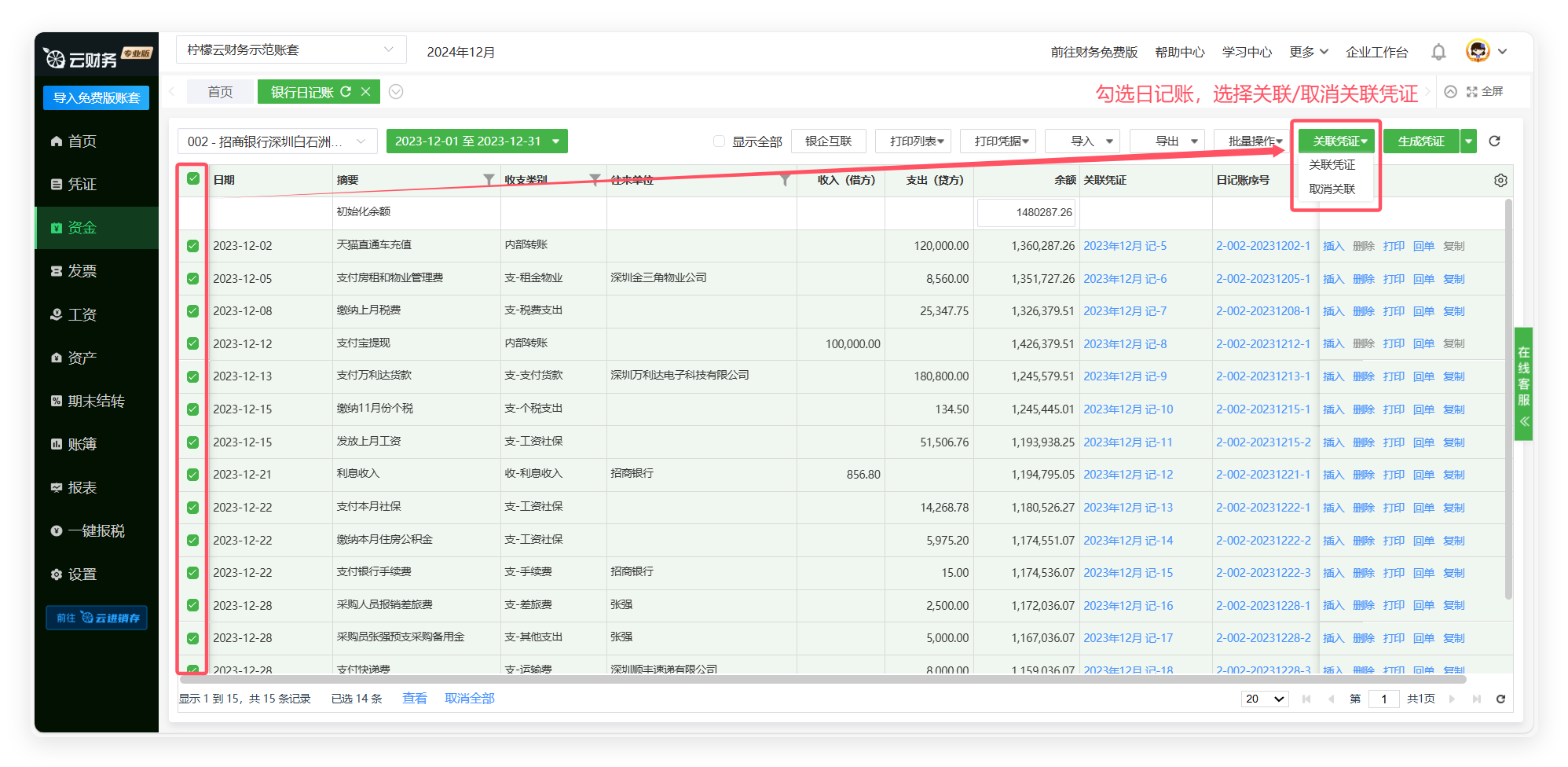Open voucher link 2023年12月 记-10
The height and width of the screenshot is (767, 1568).
[1128, 409]
